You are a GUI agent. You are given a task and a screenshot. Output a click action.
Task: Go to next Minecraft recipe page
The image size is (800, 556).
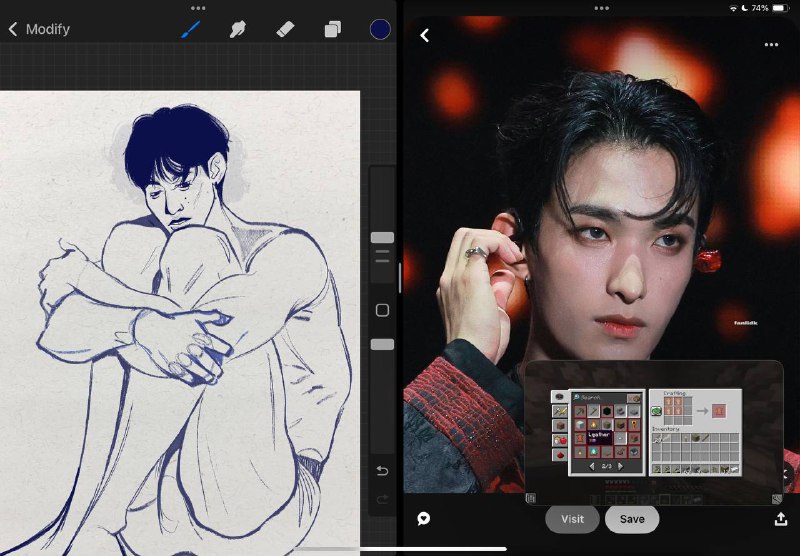pyautogui.click(x=621, y=466)
